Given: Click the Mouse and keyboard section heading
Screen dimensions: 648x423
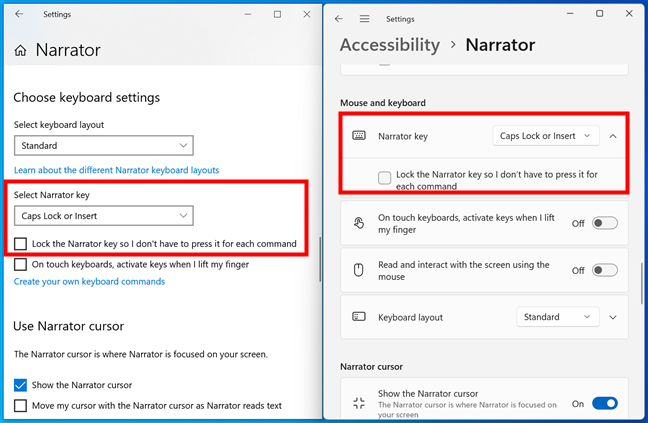Looking at the screenshot, I should click(383, 103).
